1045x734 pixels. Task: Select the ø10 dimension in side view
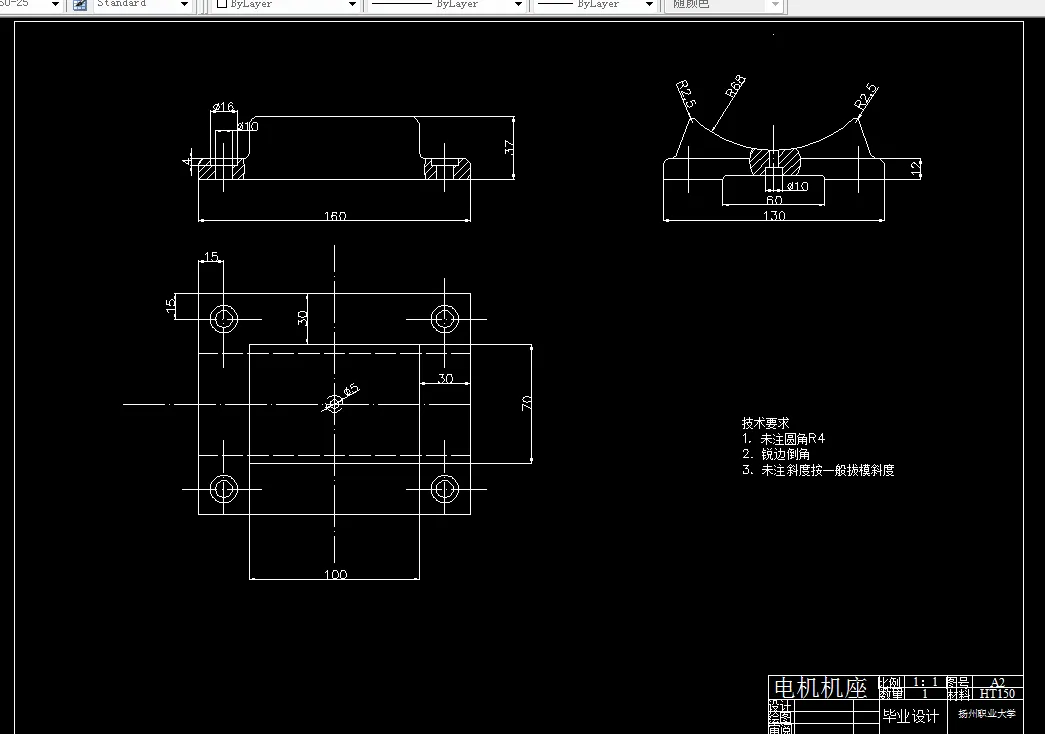click(x=797, y=186)
